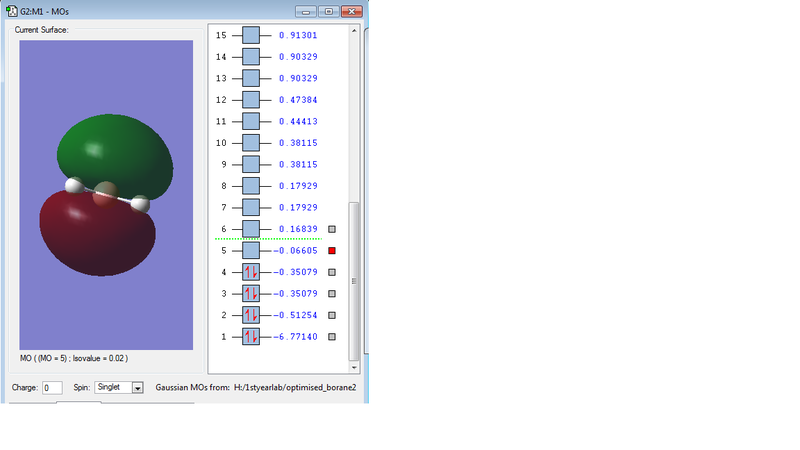
Task: Click the Current Surface label
Action: click(41, 30)
